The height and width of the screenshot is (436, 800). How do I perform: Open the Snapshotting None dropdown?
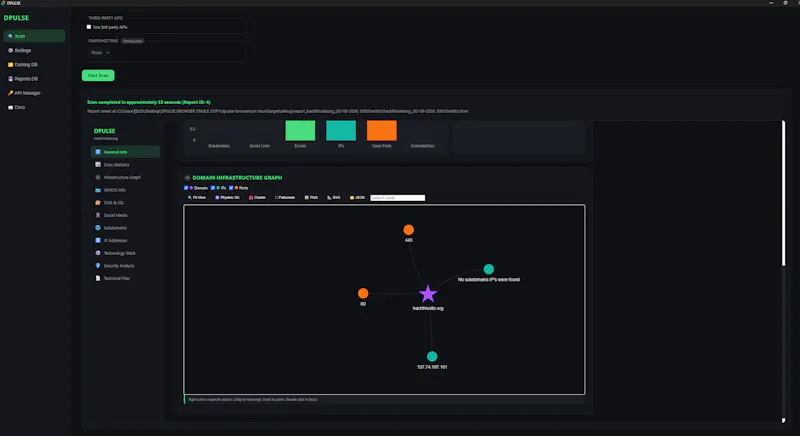click(x=100, y=53)
